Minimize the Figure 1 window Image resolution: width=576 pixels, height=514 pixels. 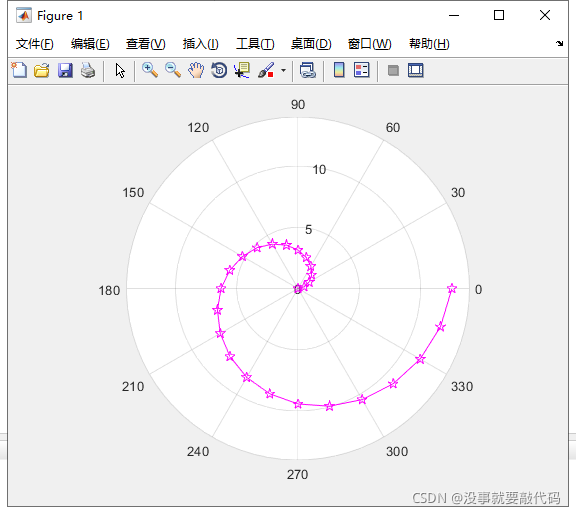[454, 15]
